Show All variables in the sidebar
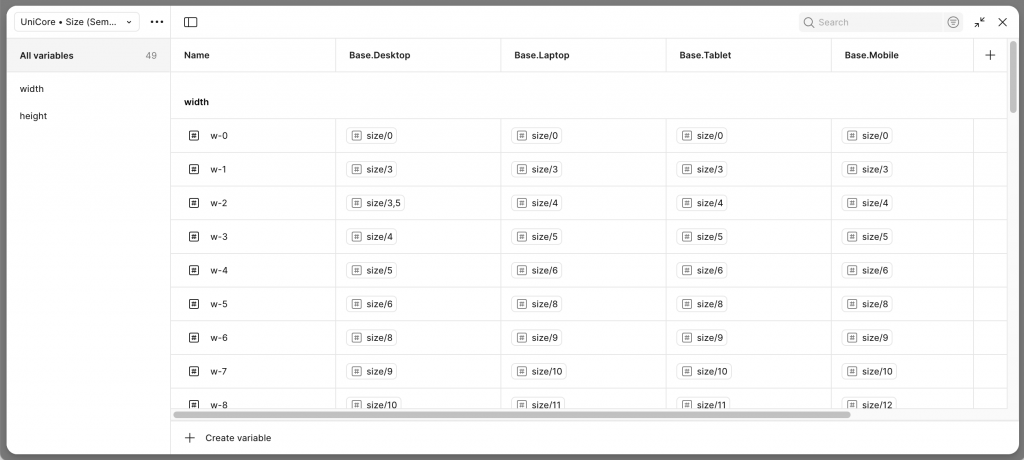 47,56
